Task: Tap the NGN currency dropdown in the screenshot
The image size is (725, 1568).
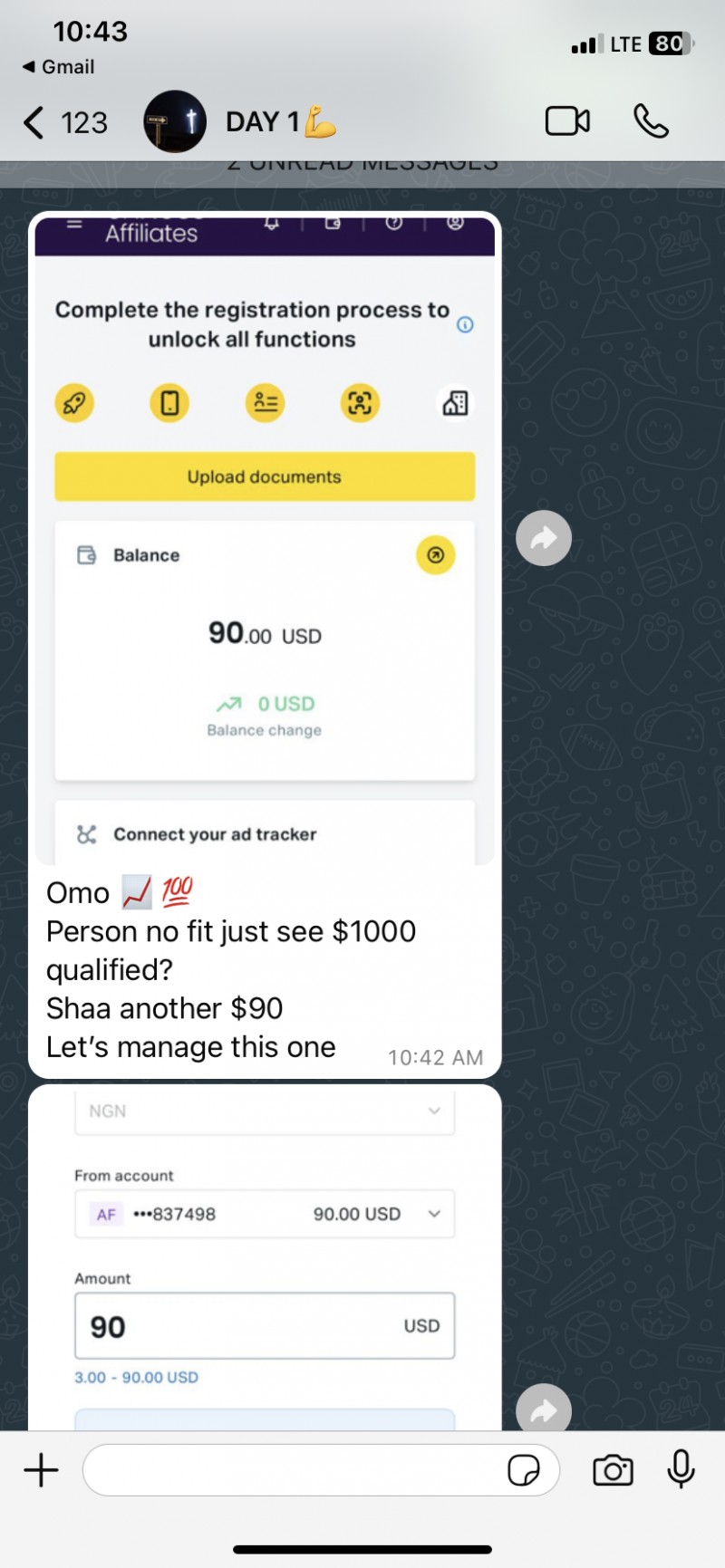Action: [x=265, y=1111]
